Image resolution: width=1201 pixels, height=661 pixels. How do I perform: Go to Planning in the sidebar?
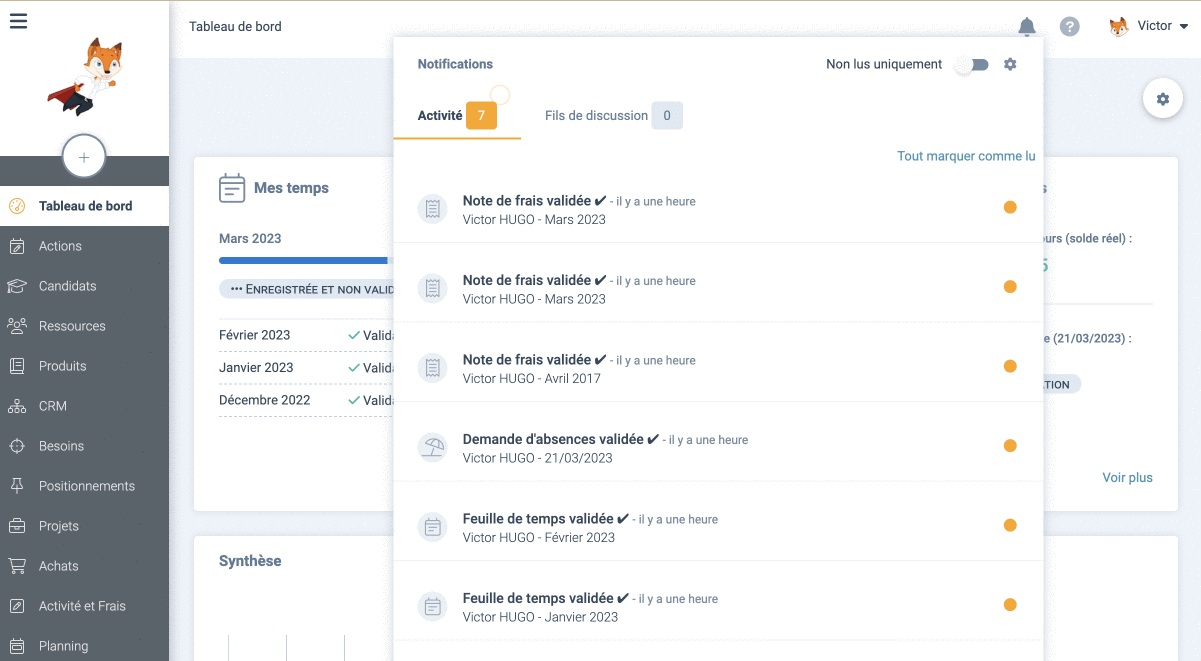point(63,646)
